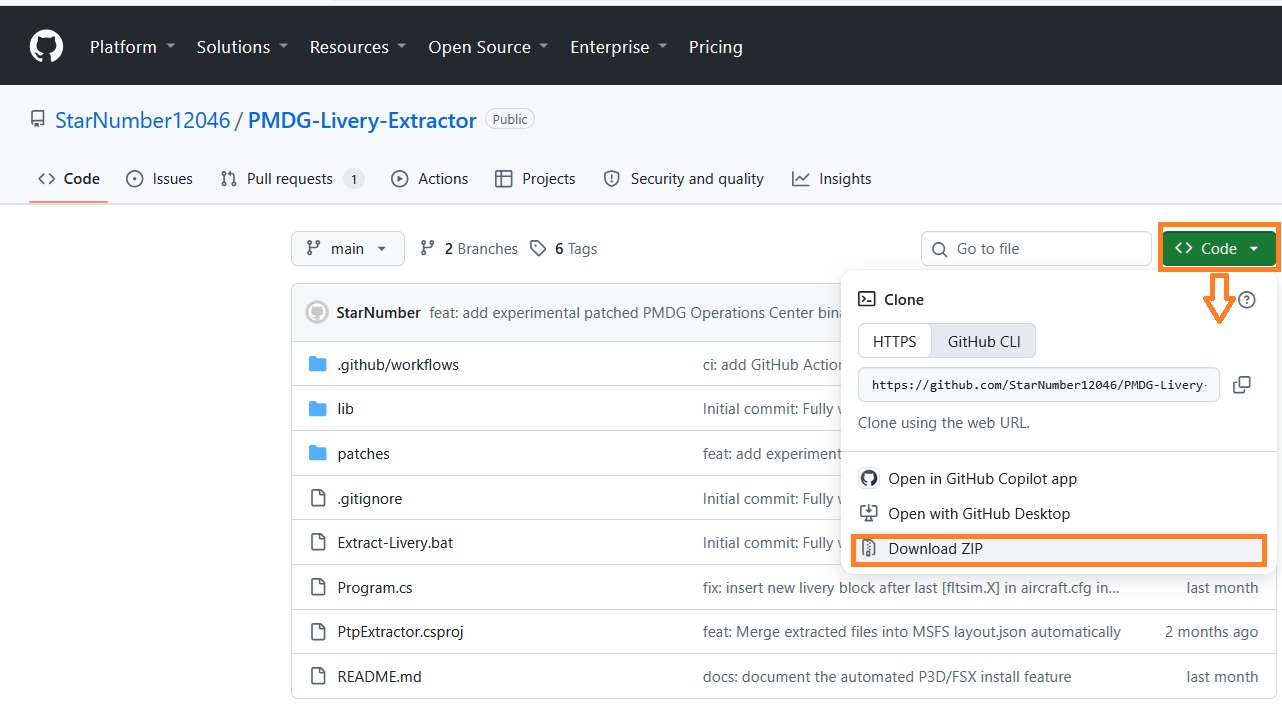This screenshot has height=706, width=1282.
Task: Click the Issues tab circle icon
Action: (135, 179)
